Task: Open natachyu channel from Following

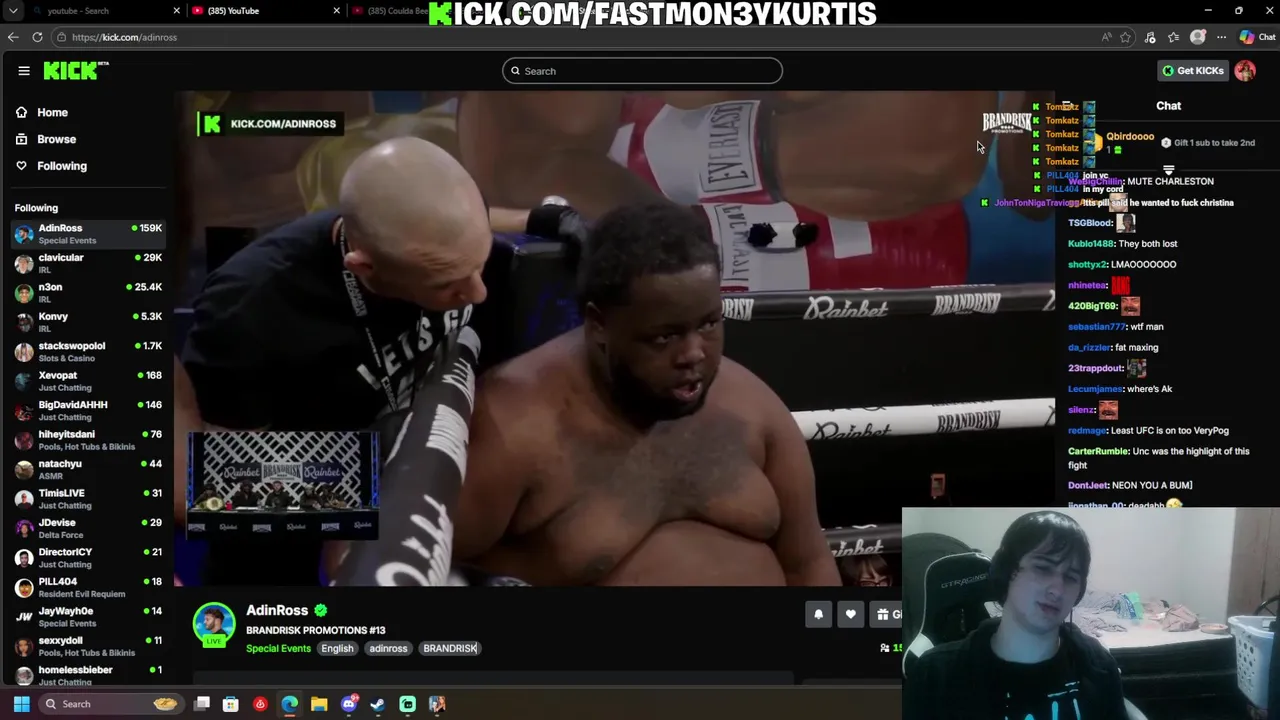Action: pyautogui.click(x=88, y=469)
